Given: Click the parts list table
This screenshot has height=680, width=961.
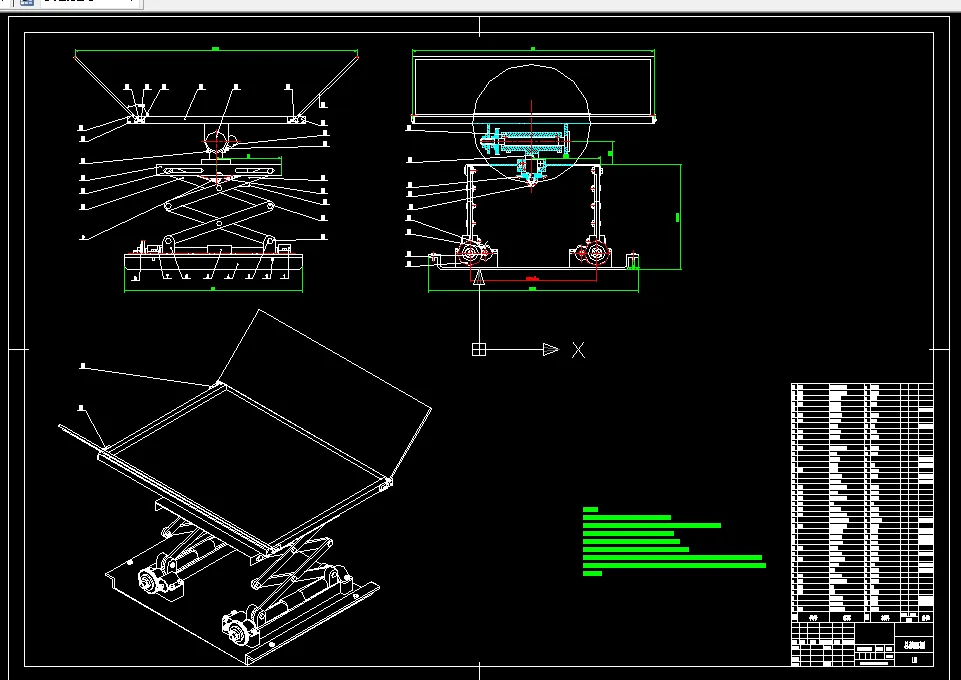Looking at the screenshot, I should click(862, 502).
